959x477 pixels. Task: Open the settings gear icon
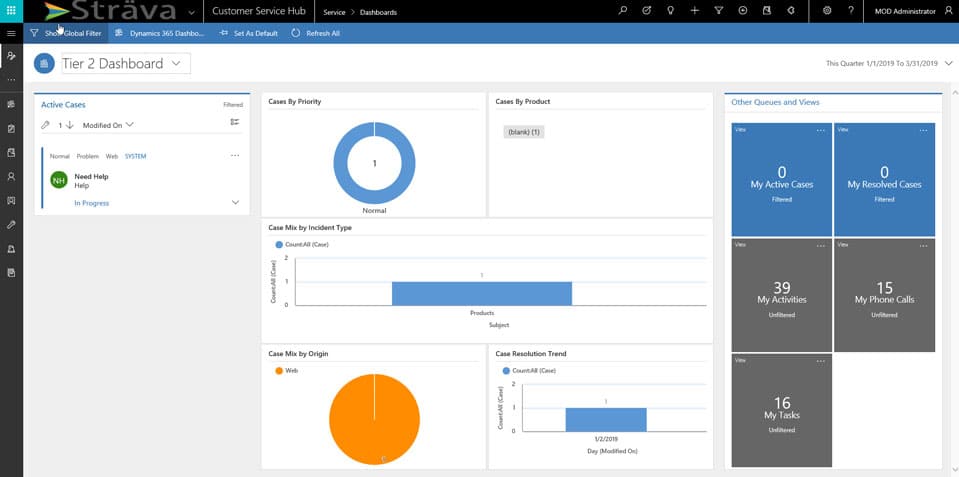point(826,11)
